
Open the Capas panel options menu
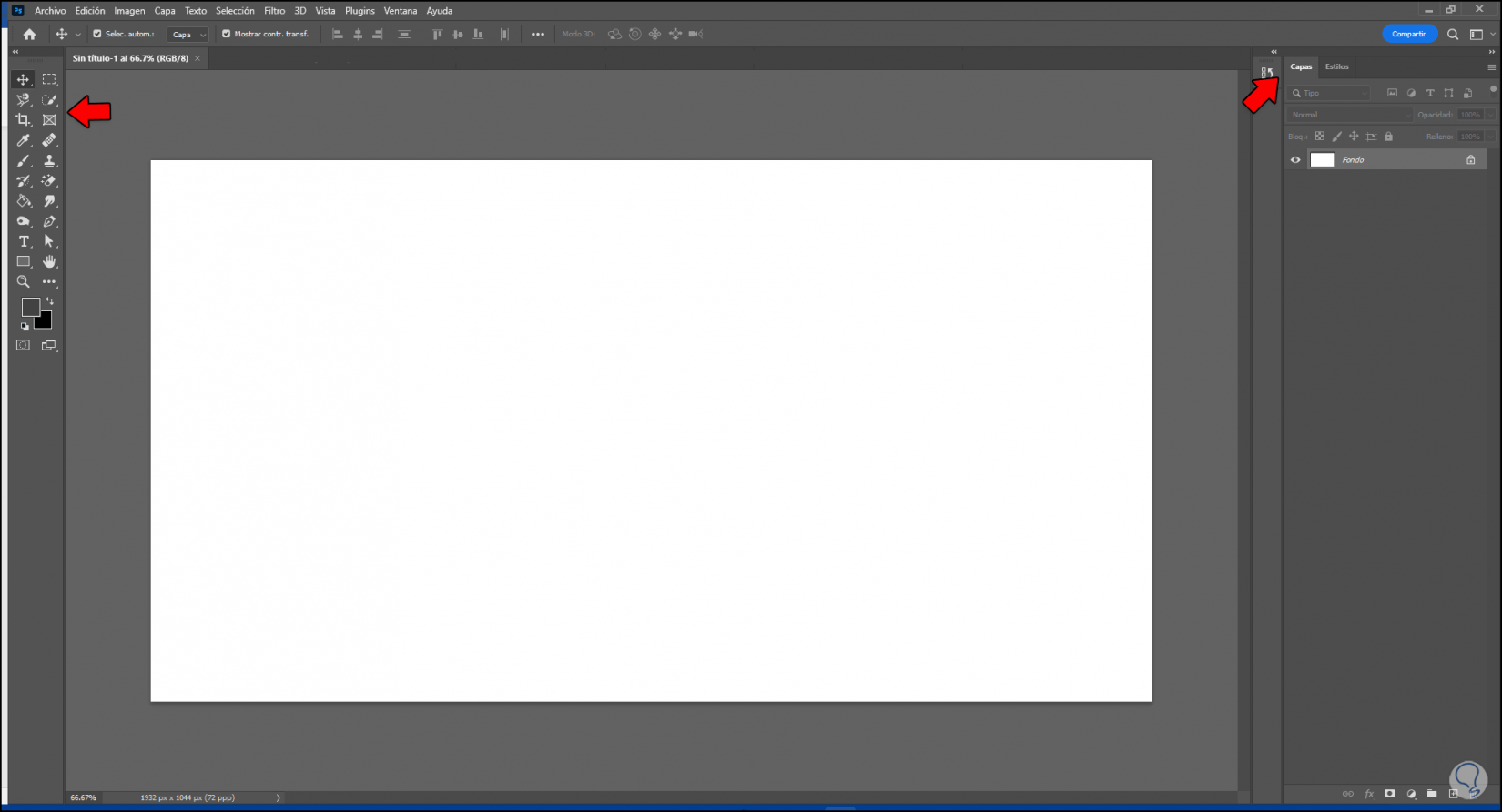click(1491, 67)
